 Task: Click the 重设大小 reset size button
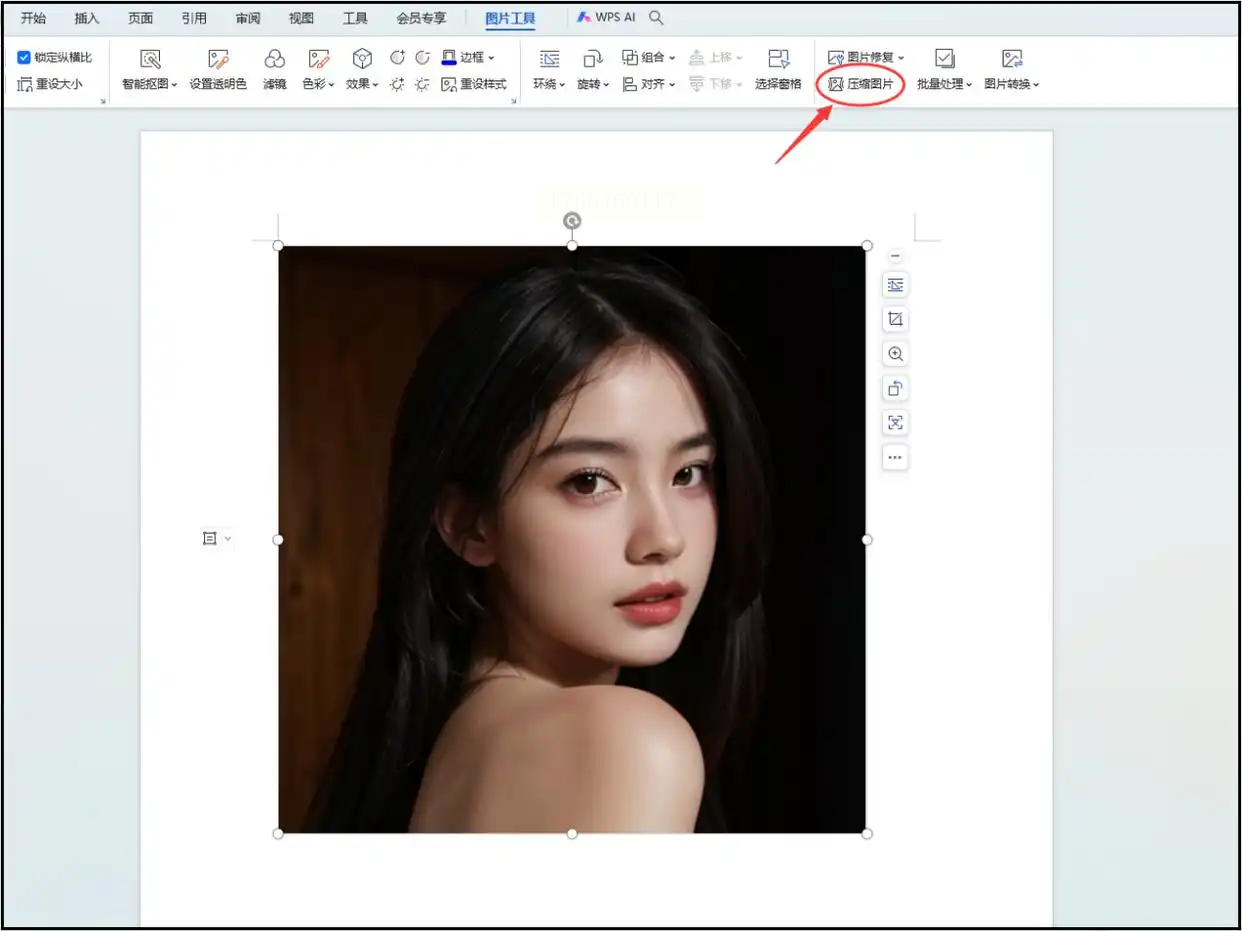pos(50,85)
